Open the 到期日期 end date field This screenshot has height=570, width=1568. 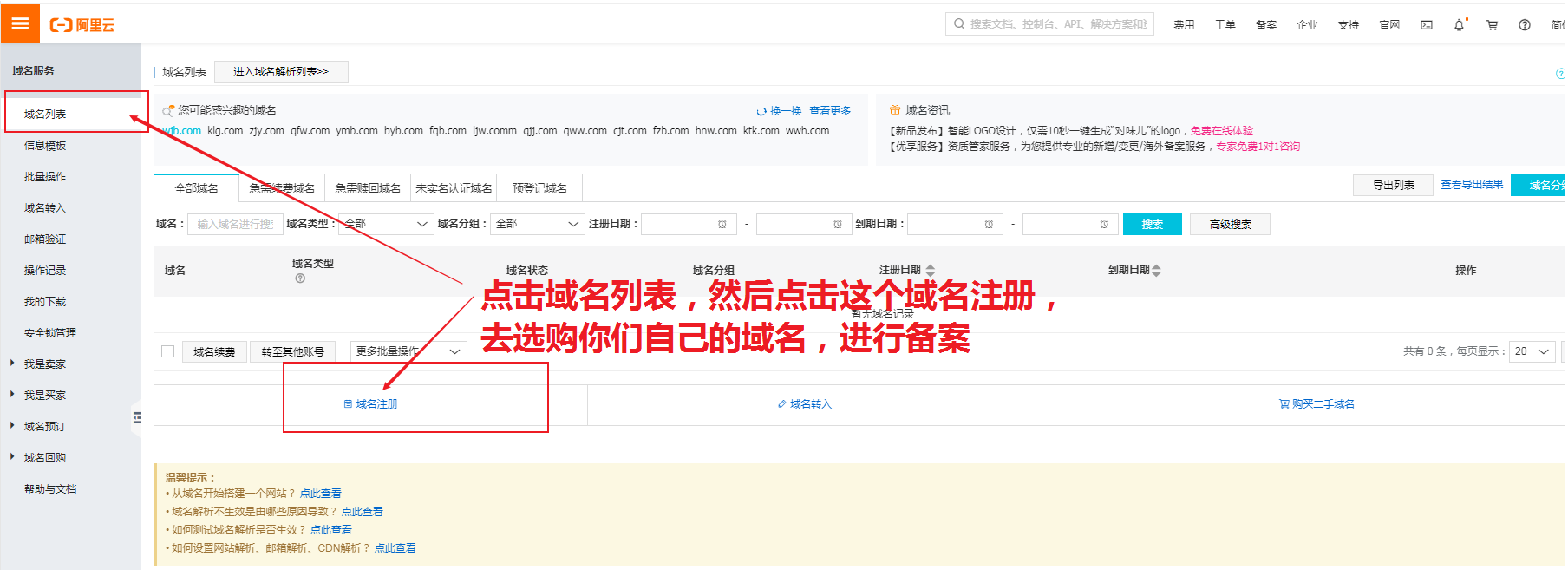[1070, 224]
